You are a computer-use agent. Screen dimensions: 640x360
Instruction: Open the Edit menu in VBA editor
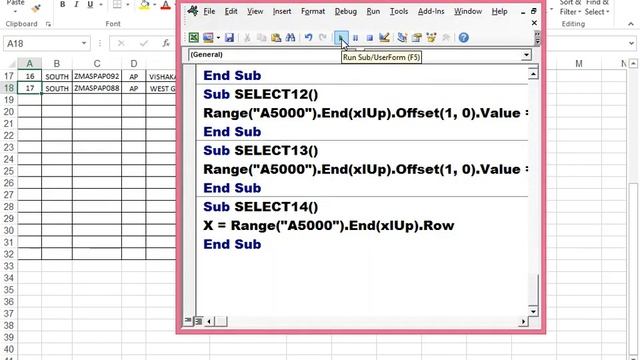click(x=231, y=11)
